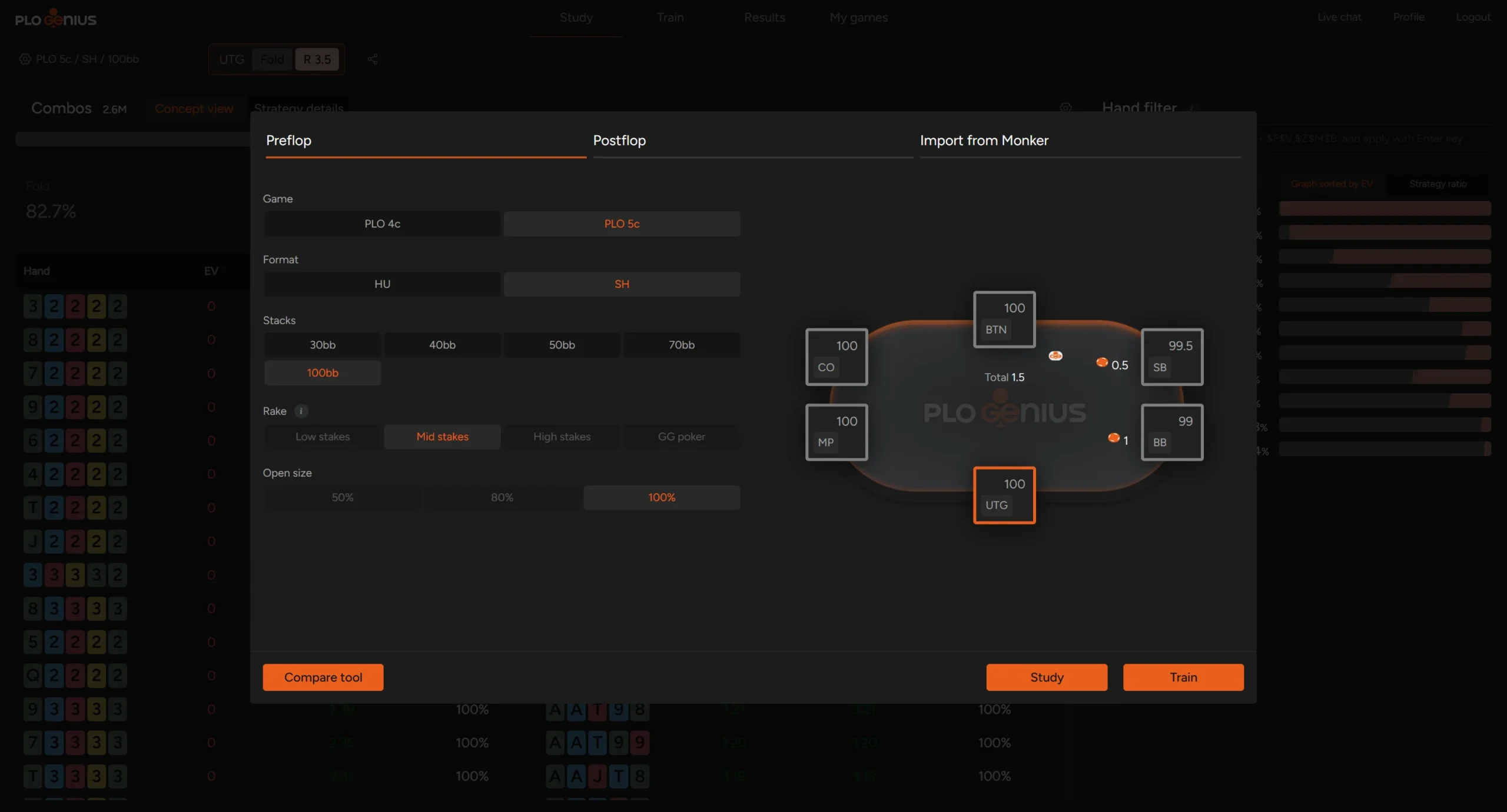Viewport: 1507px width, 812px height.
Task: Select High stakes rake option
Action: 562,437
